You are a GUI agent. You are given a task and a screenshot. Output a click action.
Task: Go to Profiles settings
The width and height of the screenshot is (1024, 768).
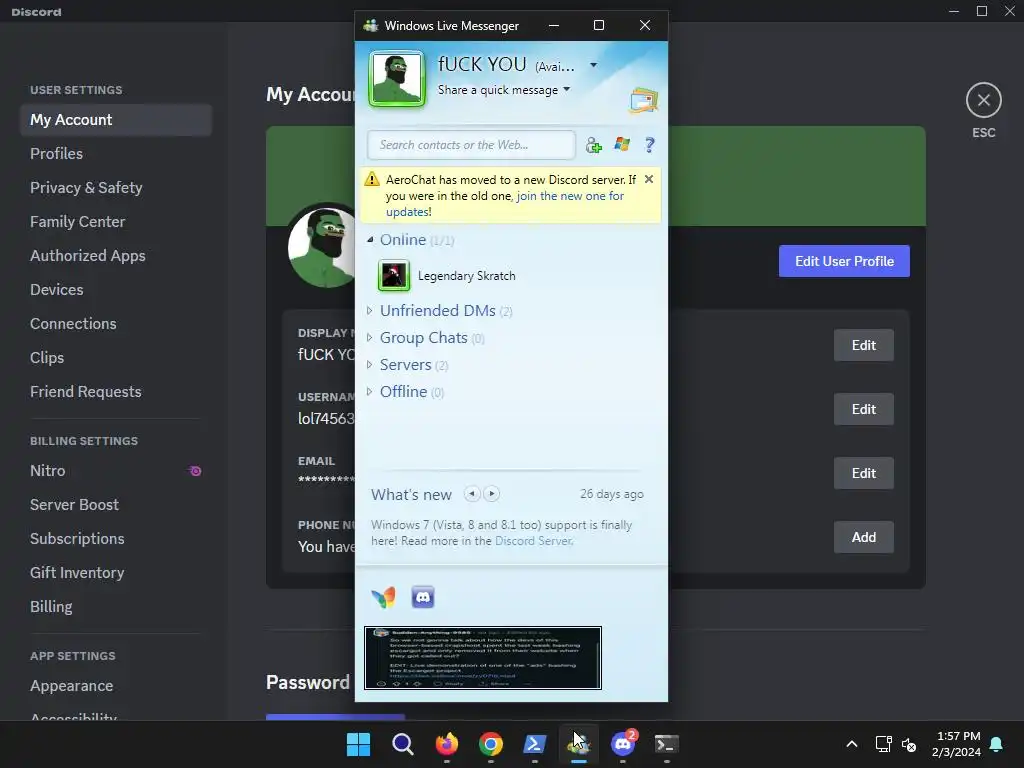click(x=116, y=154)
